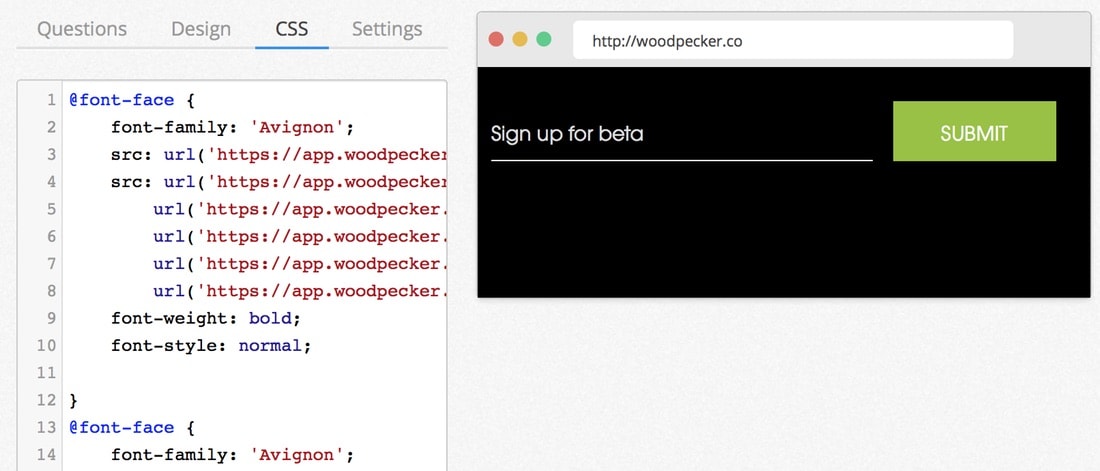Click the first @font-face rule

coord(121,100)
